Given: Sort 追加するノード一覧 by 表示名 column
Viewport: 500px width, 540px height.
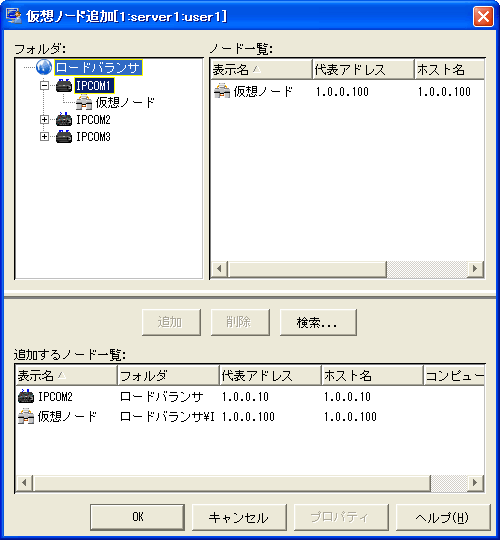Looking at the screenshot, I should pyautogui.click(x=66, y=375).
